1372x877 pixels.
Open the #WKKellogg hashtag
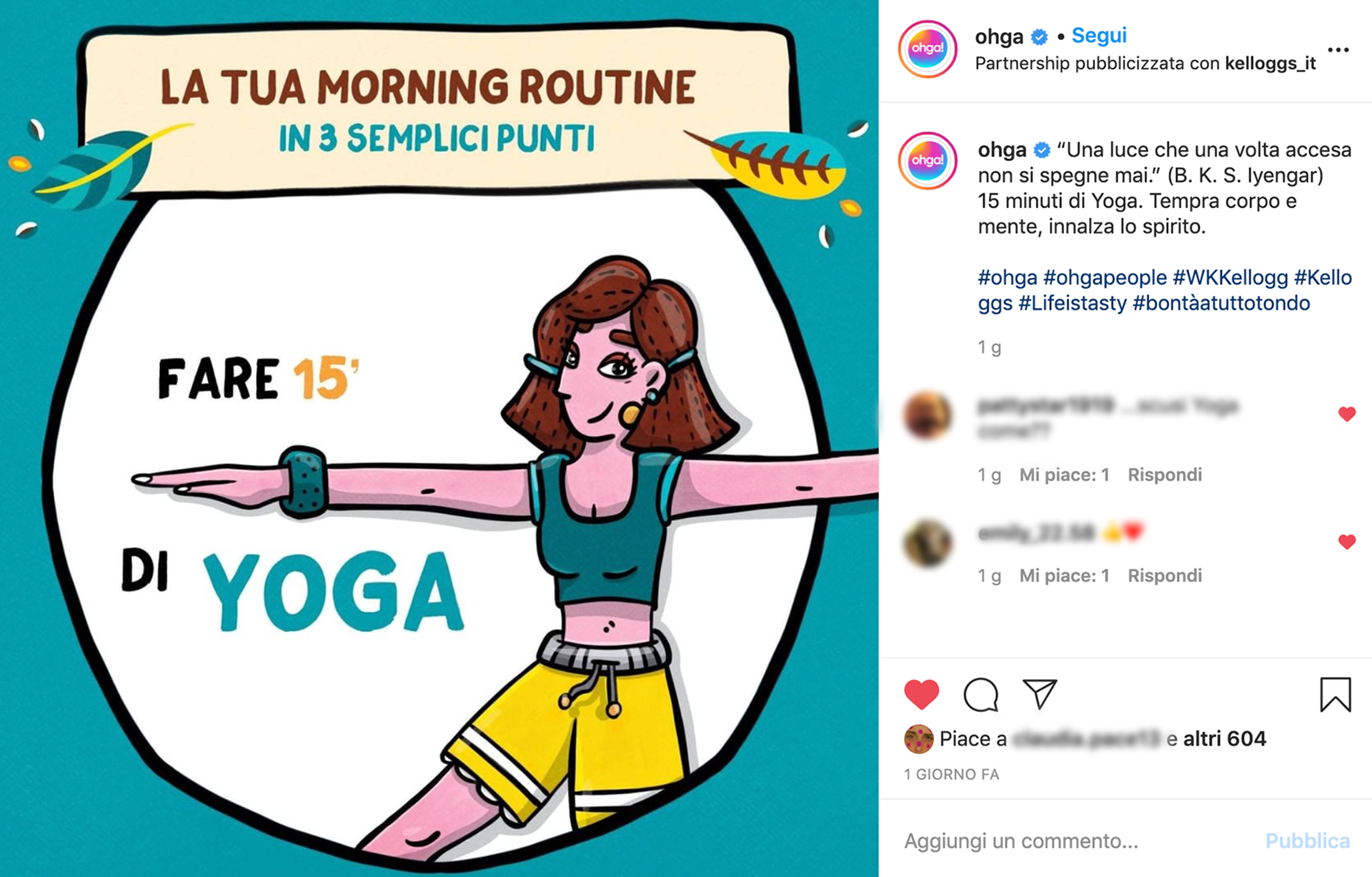pyautogui.click(x=1230, y=277)
